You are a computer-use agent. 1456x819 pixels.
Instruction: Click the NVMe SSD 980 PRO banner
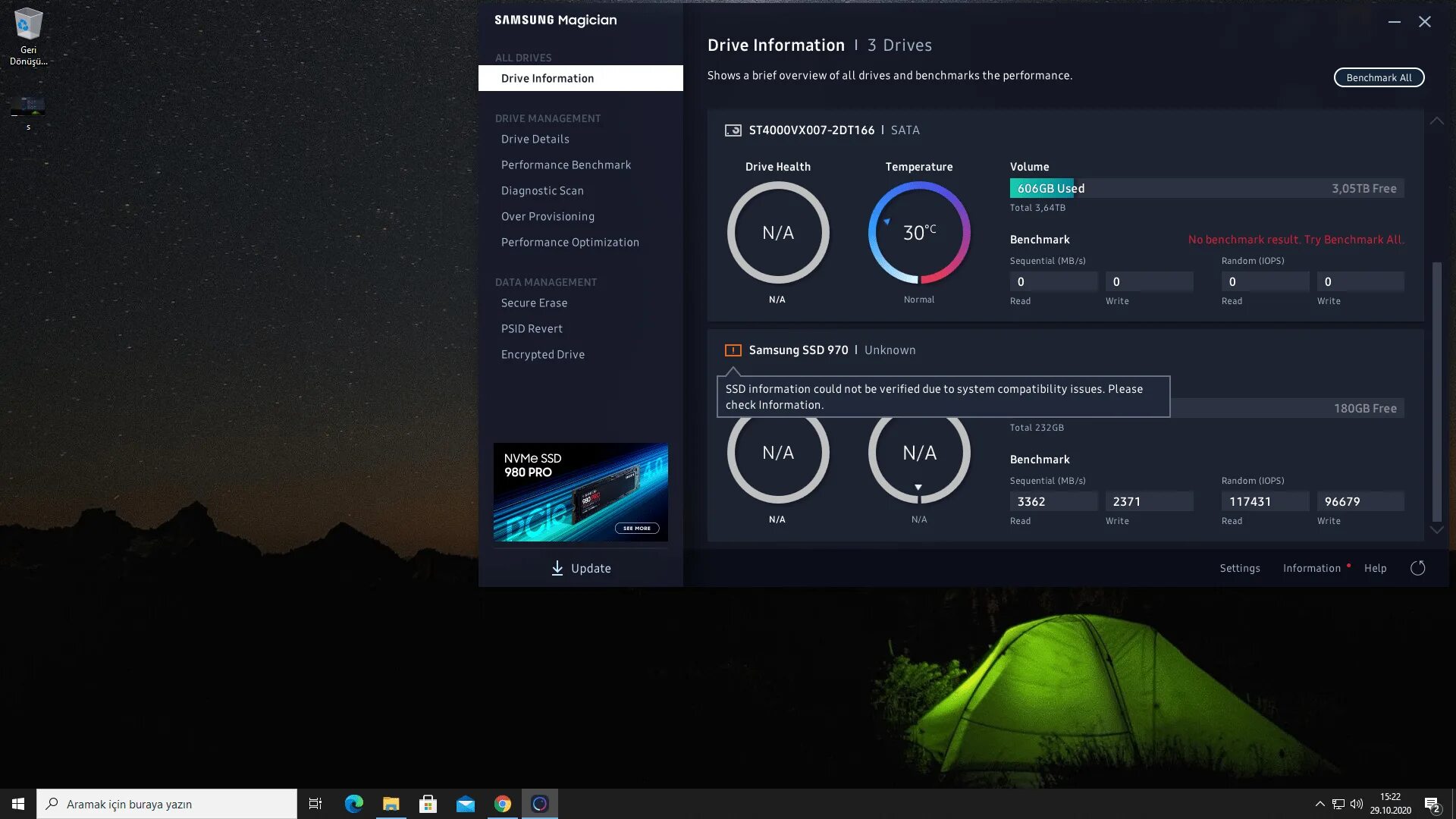coord(580,492)
